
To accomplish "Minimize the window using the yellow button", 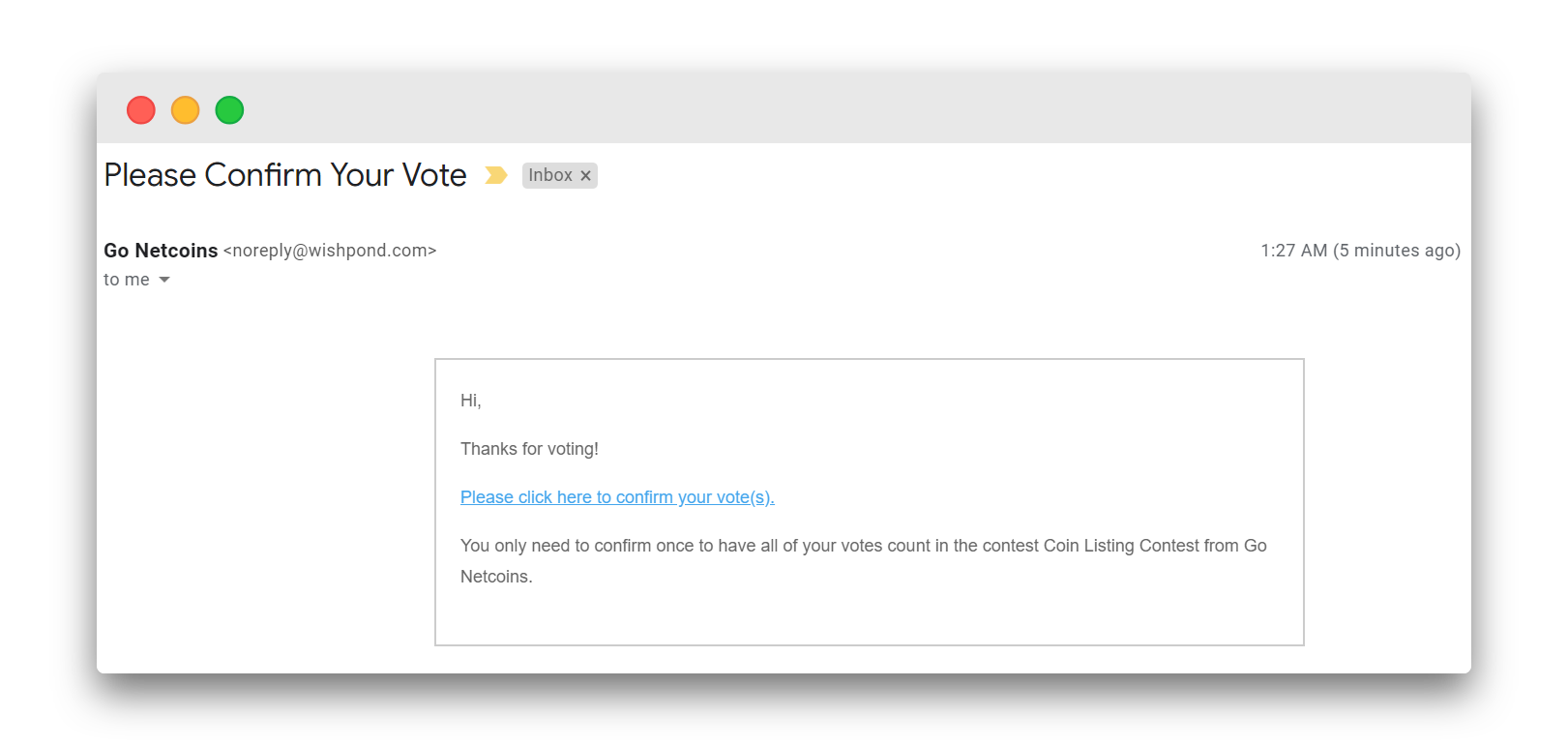I will [x=186, y=110].
